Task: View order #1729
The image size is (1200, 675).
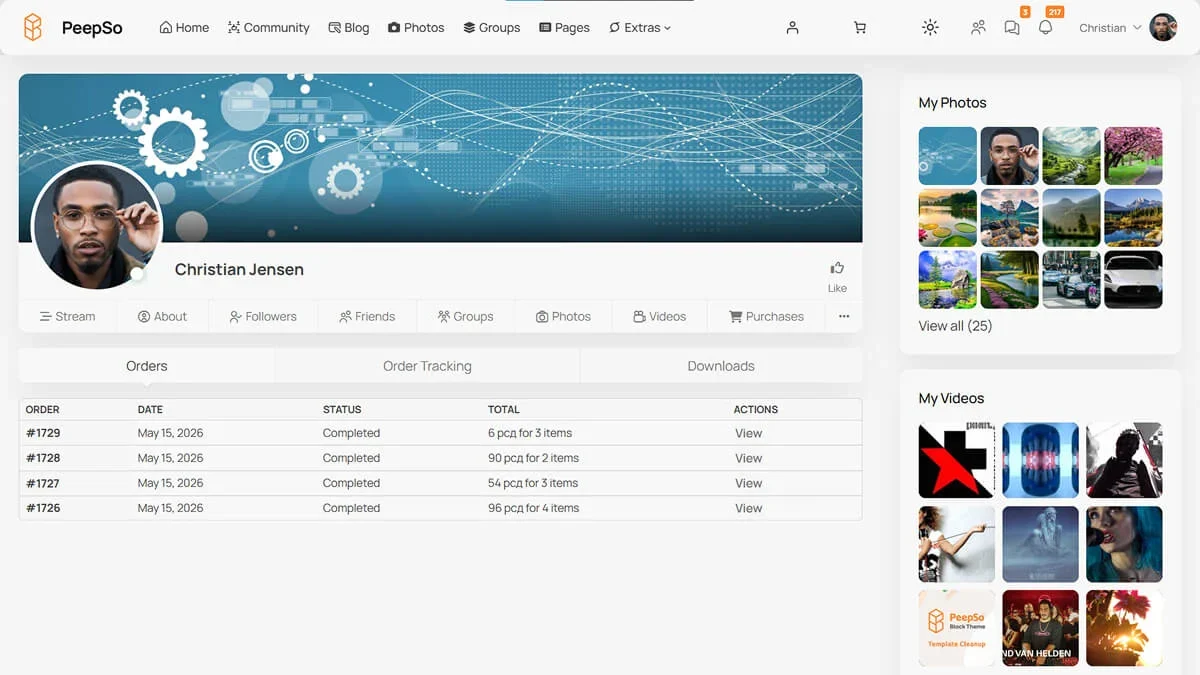Action: point(748,433)
